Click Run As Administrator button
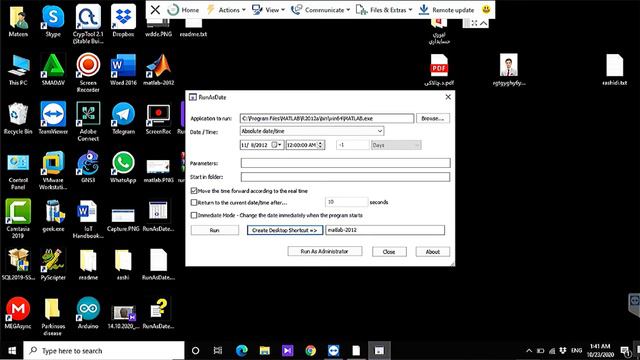Image resolution: width=640 pixels, height=360 pixels. tap(324, 251)
